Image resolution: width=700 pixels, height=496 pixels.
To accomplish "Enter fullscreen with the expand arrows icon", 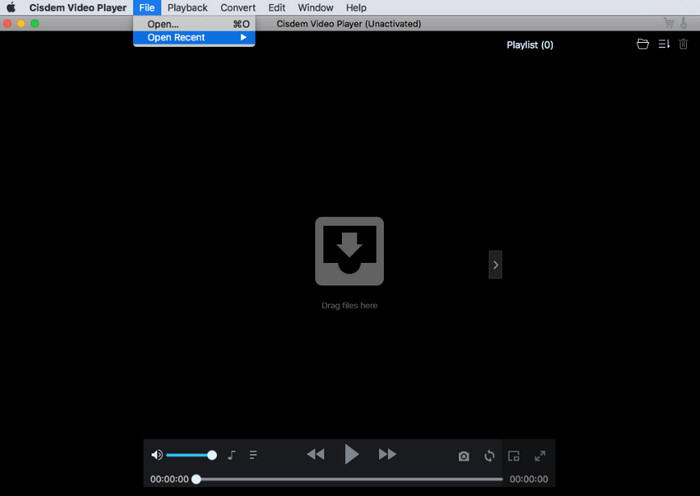I will pos(540,456).
